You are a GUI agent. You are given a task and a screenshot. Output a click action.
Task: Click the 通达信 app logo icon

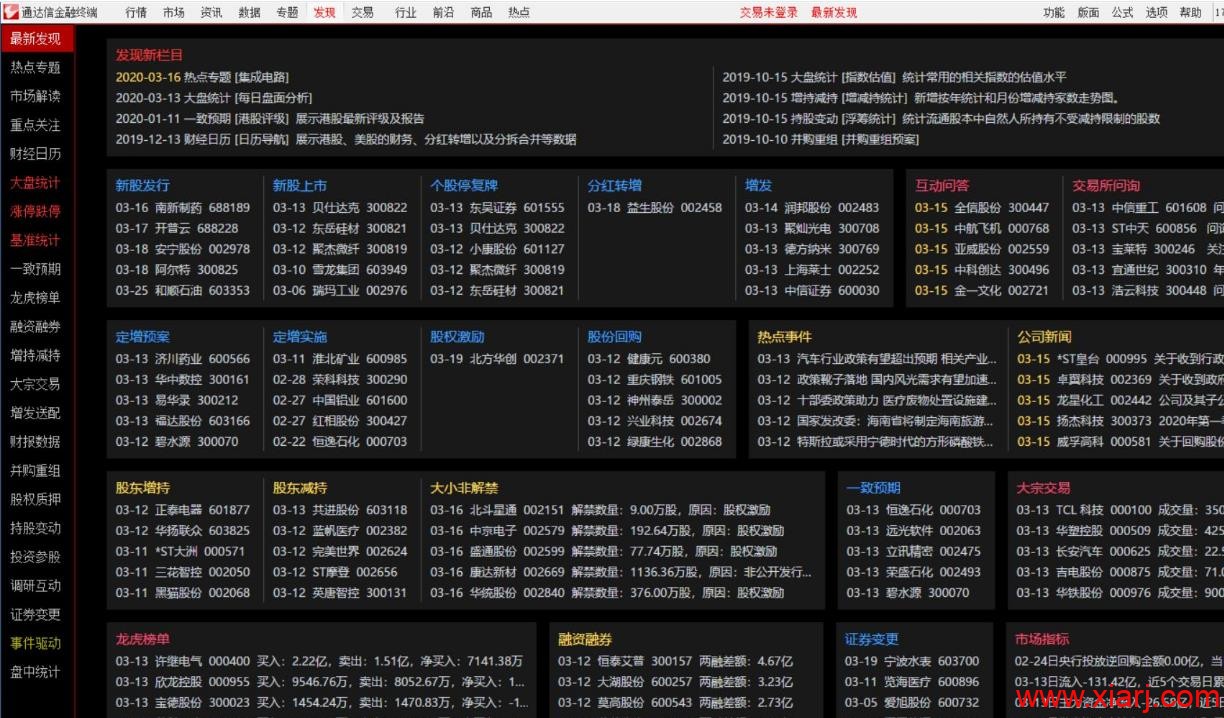click(11, 12)
